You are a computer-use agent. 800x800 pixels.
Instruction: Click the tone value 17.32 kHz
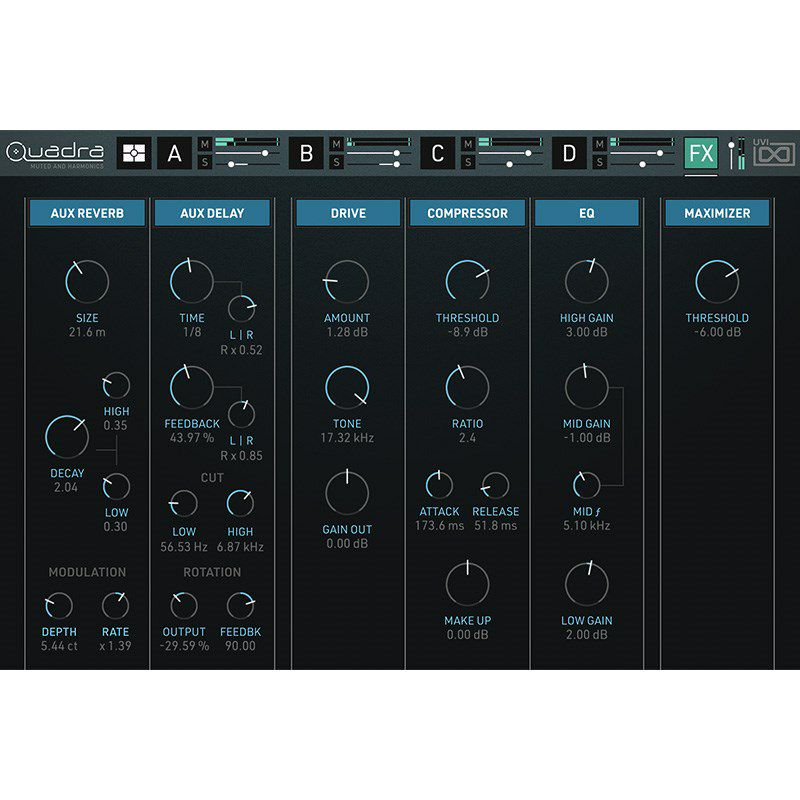[347, 438]
